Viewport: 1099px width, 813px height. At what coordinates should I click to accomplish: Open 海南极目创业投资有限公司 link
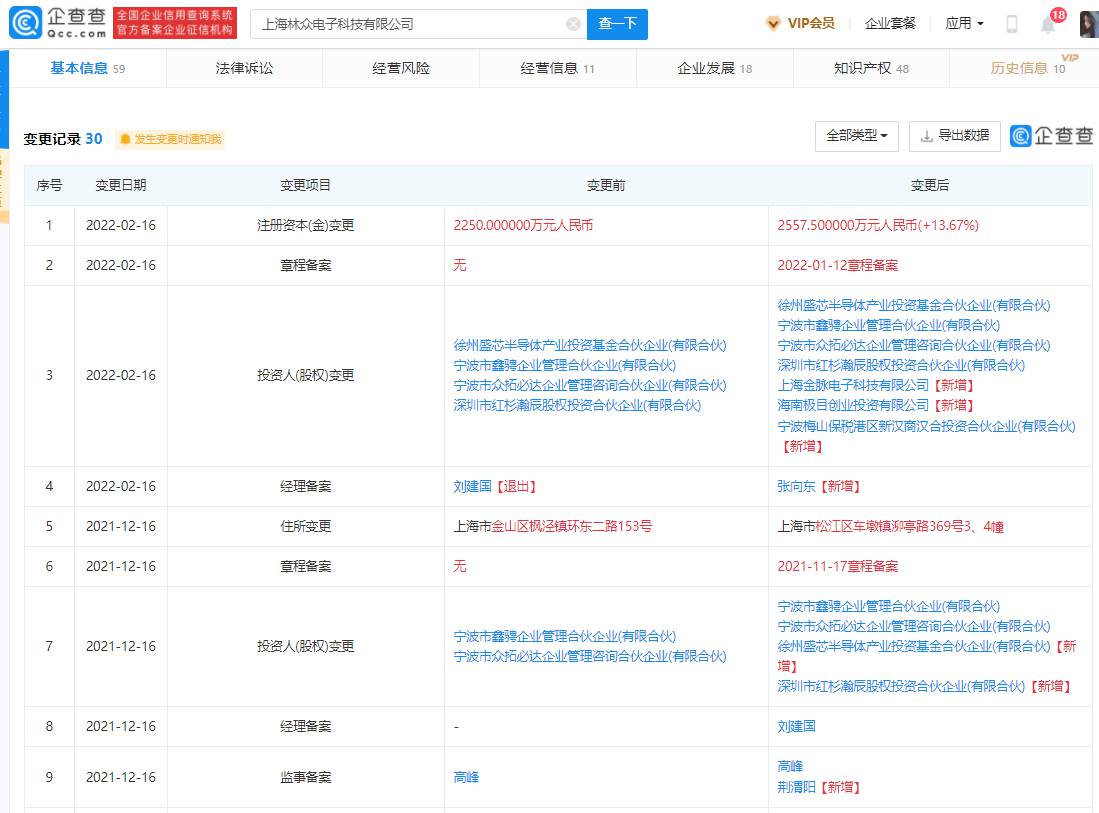click(853, 405)
